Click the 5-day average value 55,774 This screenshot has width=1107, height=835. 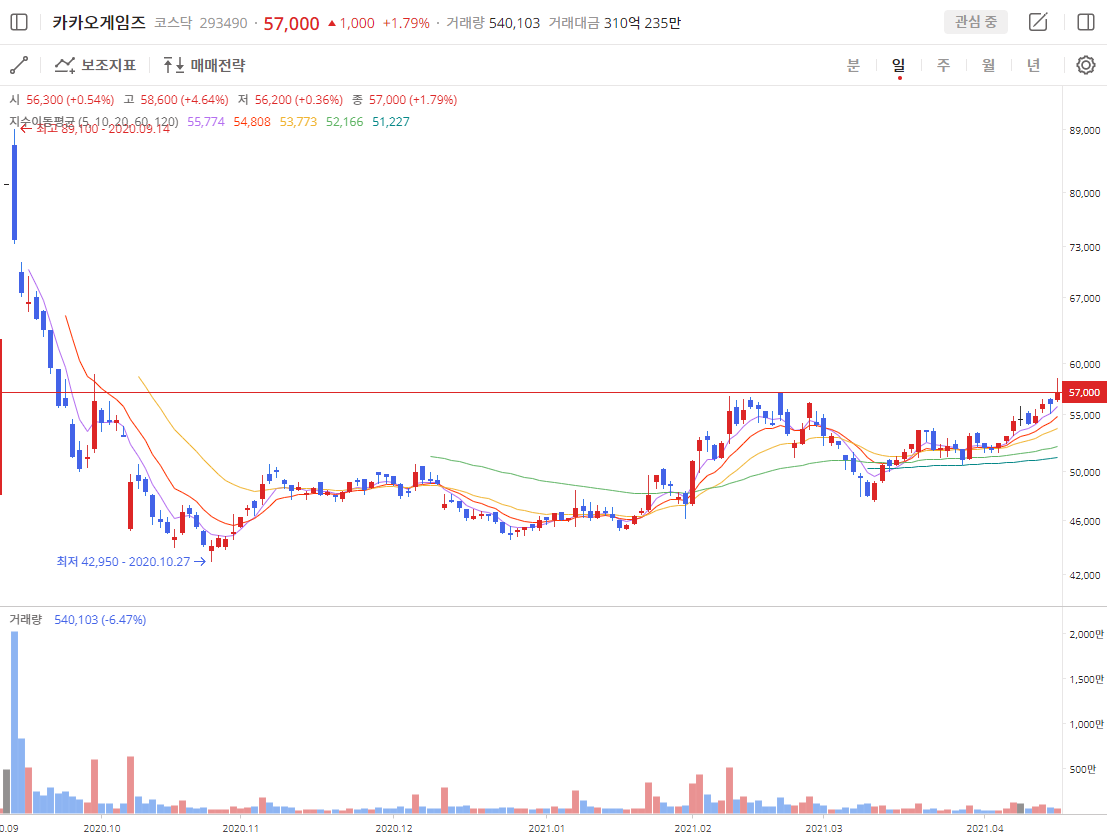pos(206,122)
